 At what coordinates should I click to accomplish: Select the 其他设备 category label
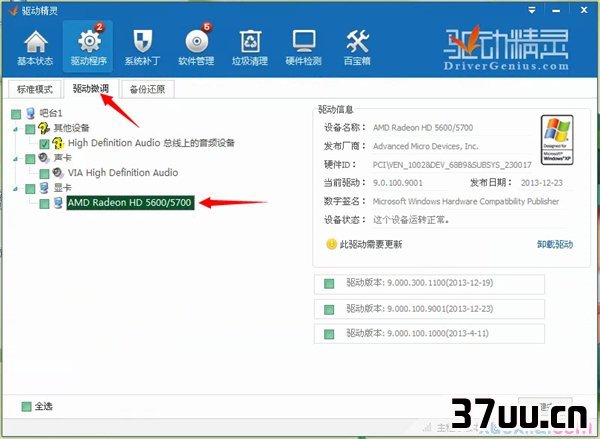(x=72, y=128)
